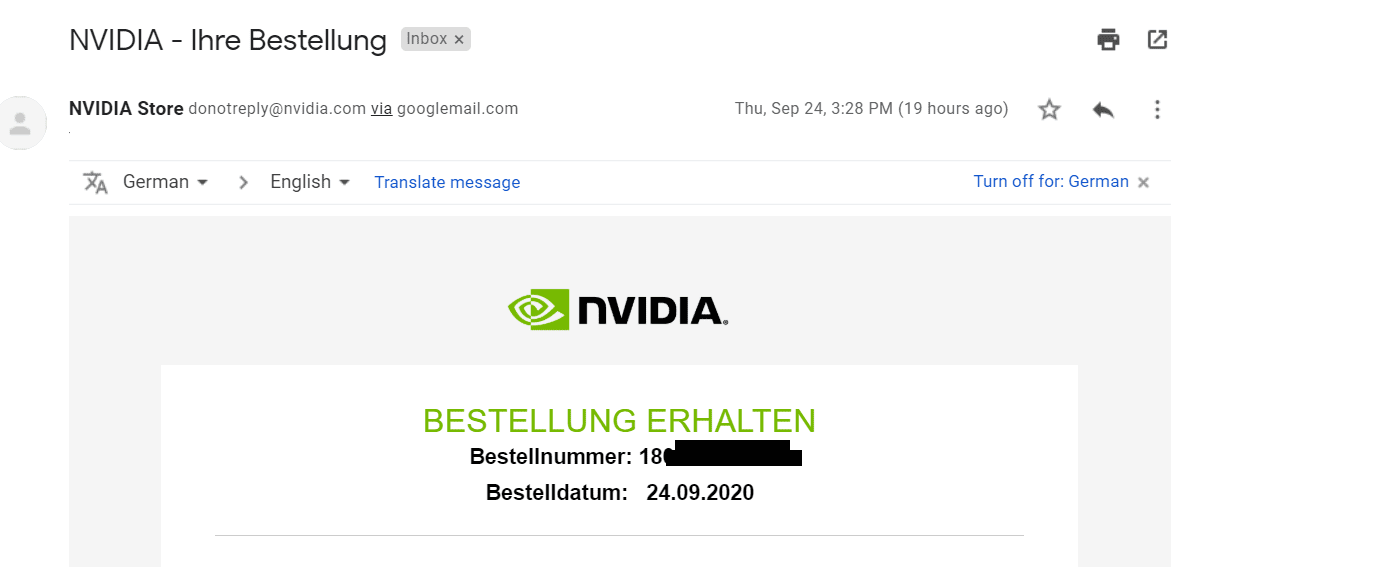This screenshot has width=1390, height=567.
Task: Star this email from NVIDIA Store
Action: pyautogui.click(x=1049, y=109)
